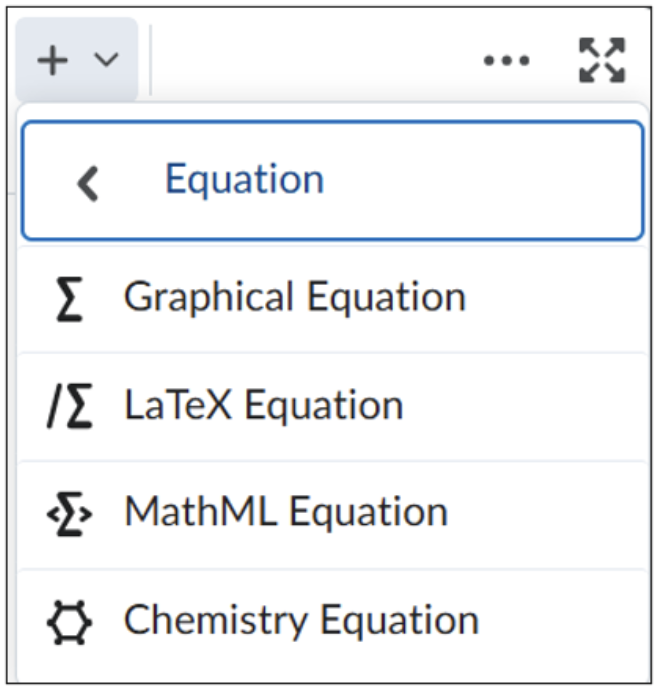
Task: Click the word "Graphical" in the first entry
Action: coord(209,297)
